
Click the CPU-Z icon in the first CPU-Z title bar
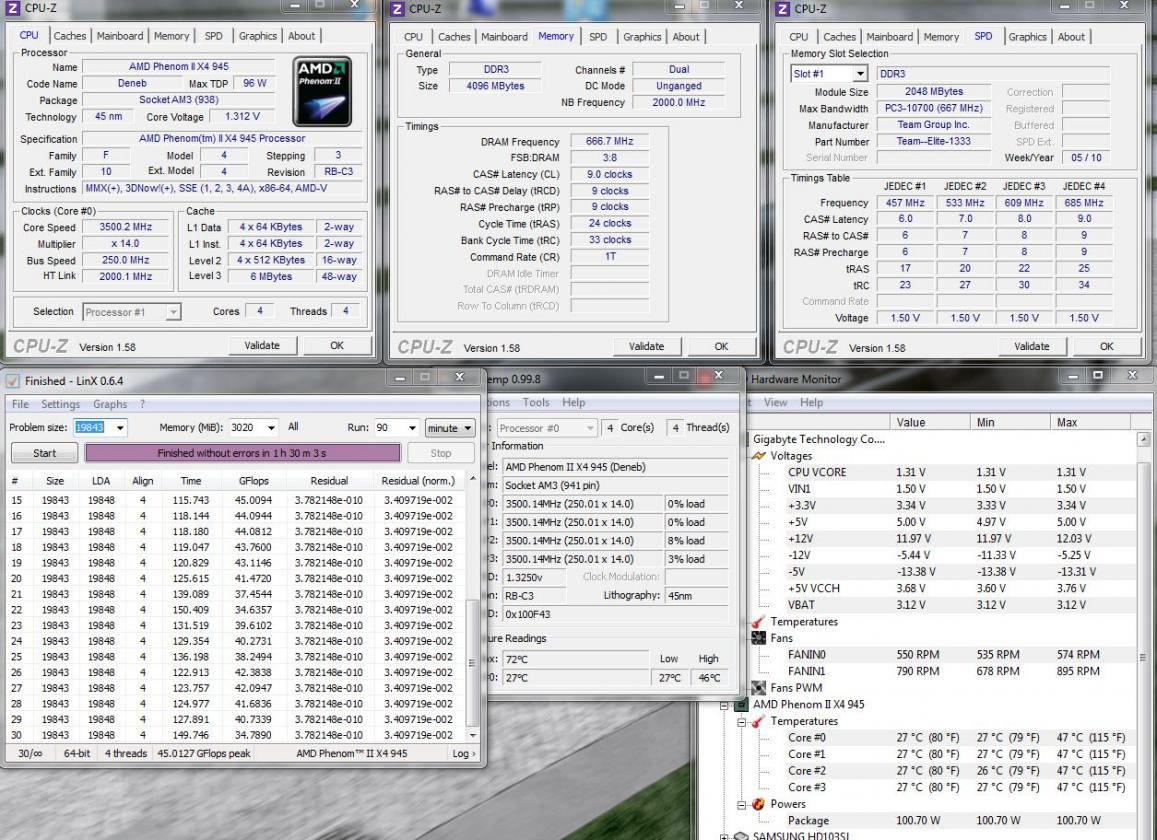[13, 8]
